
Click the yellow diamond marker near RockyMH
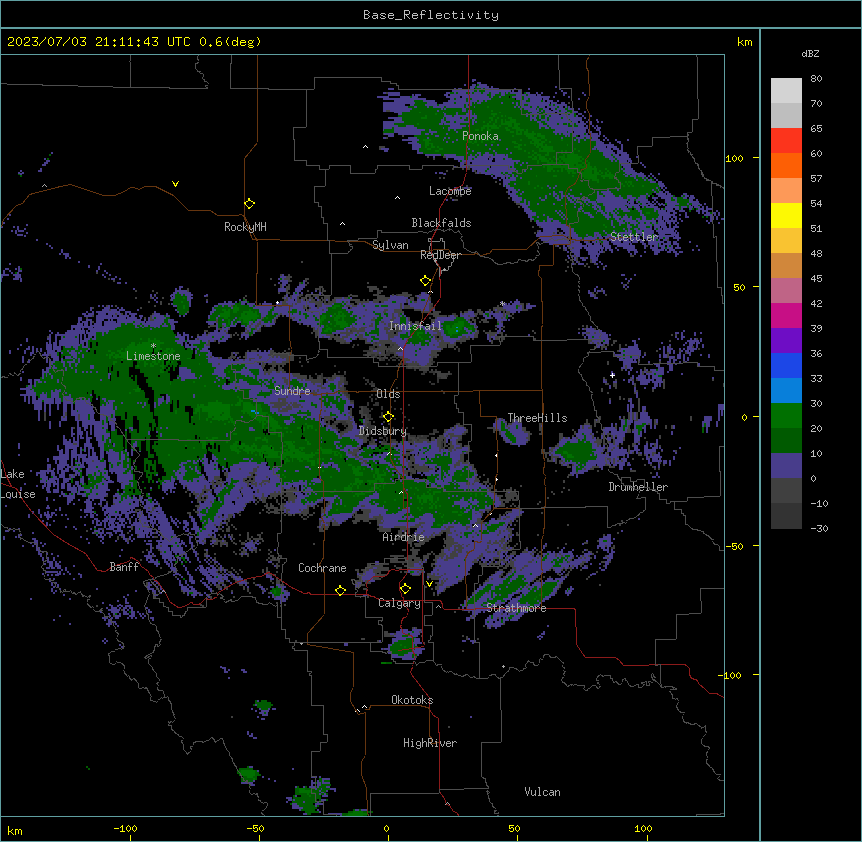click(x=250, y=204)
